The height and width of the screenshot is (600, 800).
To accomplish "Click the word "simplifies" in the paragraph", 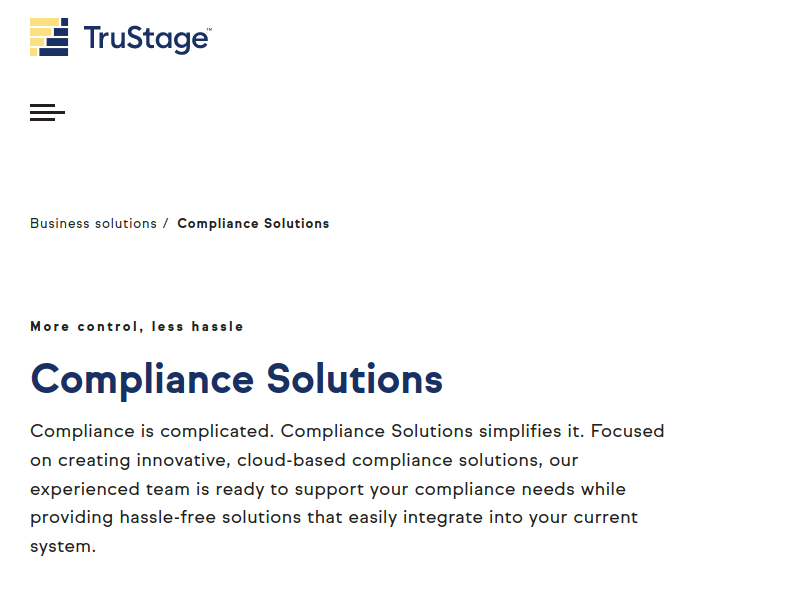I will [520, 431].
